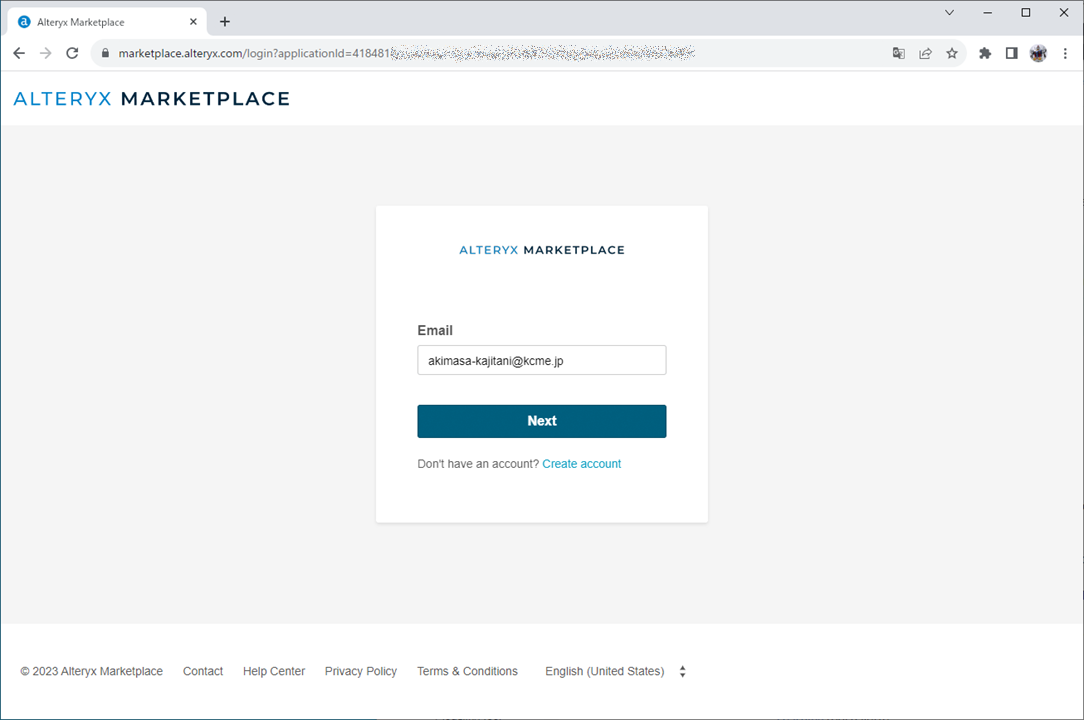Viewport: 1084px width, 720px height.
Task: Click the share page icon
Action: [926, 53]
